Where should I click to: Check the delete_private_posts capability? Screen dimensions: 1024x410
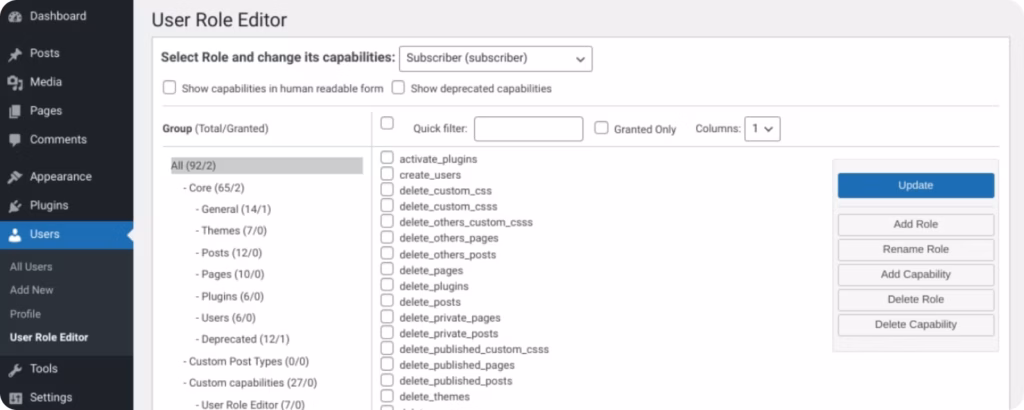(387, 332)
